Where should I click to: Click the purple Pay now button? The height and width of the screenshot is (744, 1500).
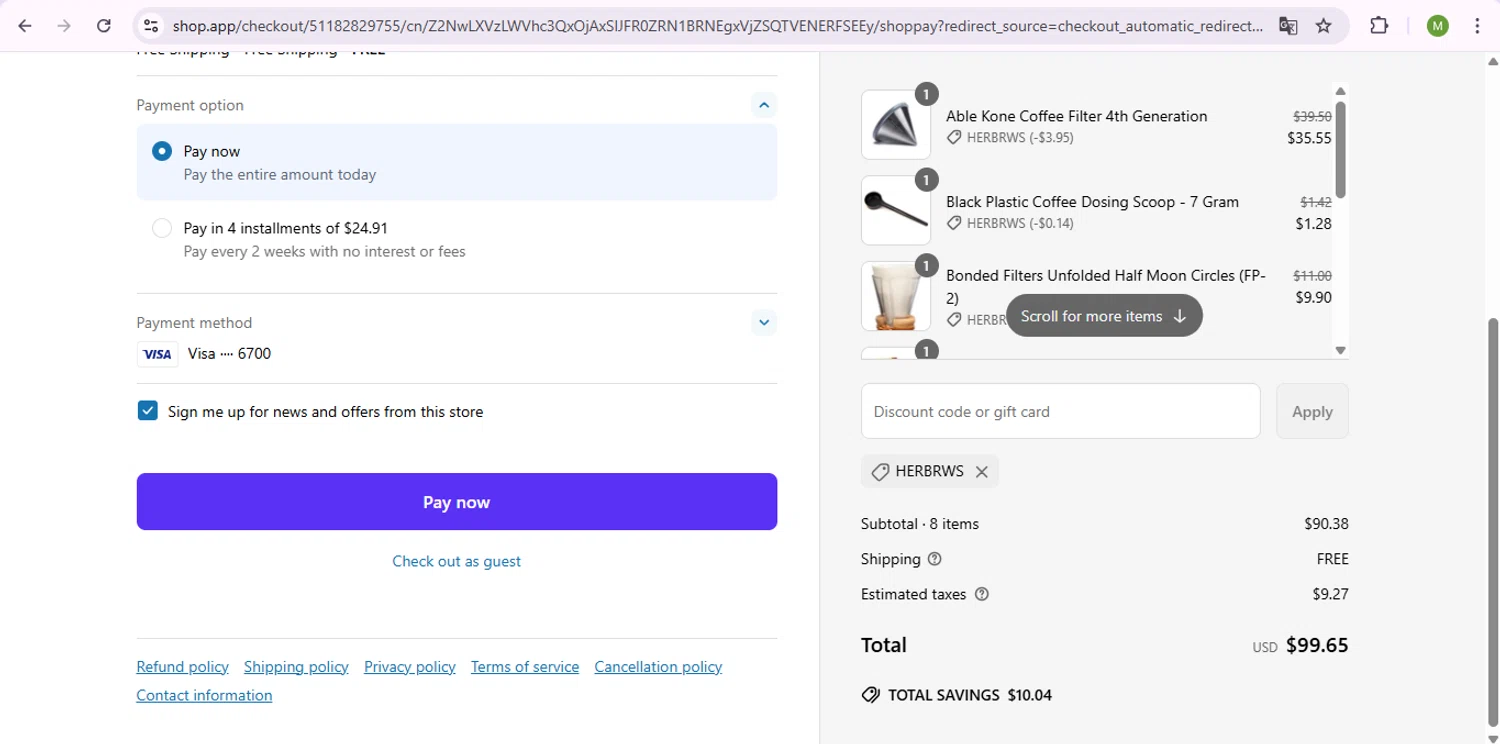457,502
